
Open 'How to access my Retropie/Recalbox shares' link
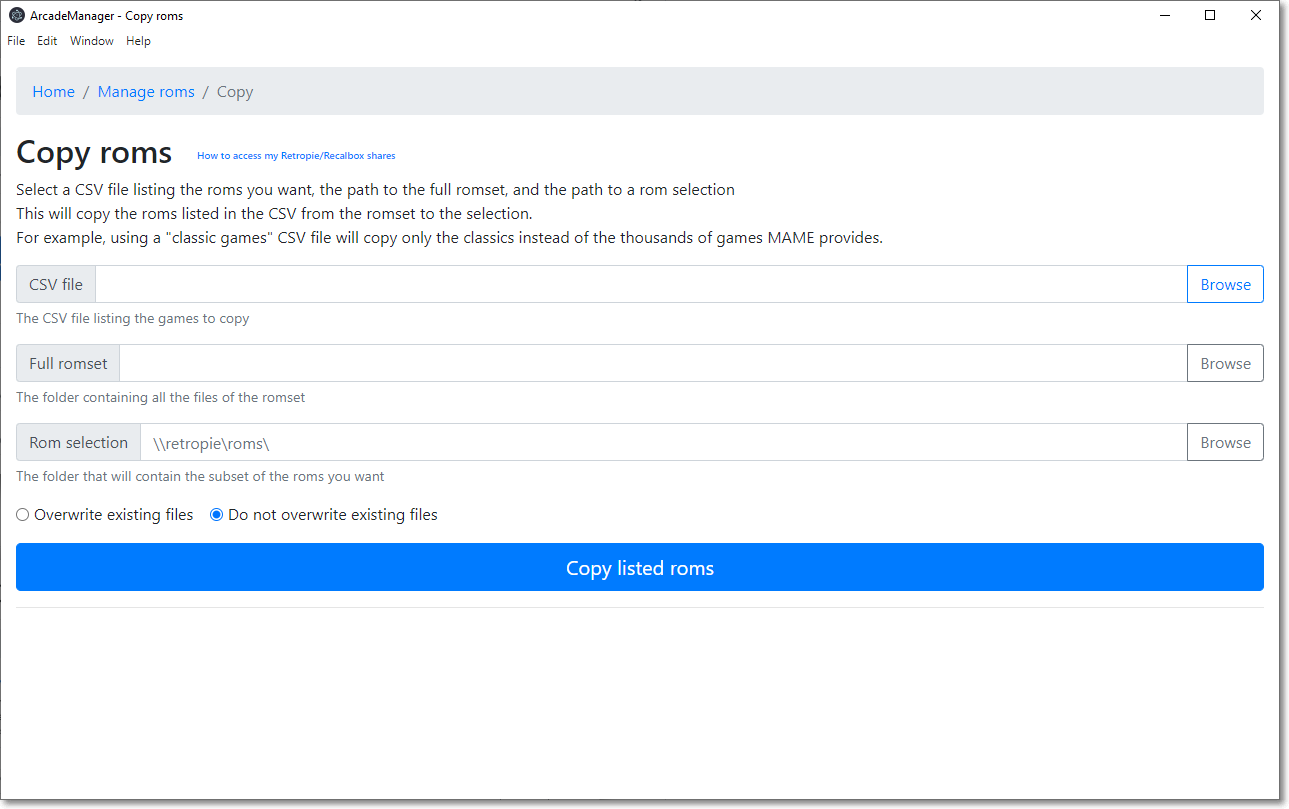click(296, 156)
